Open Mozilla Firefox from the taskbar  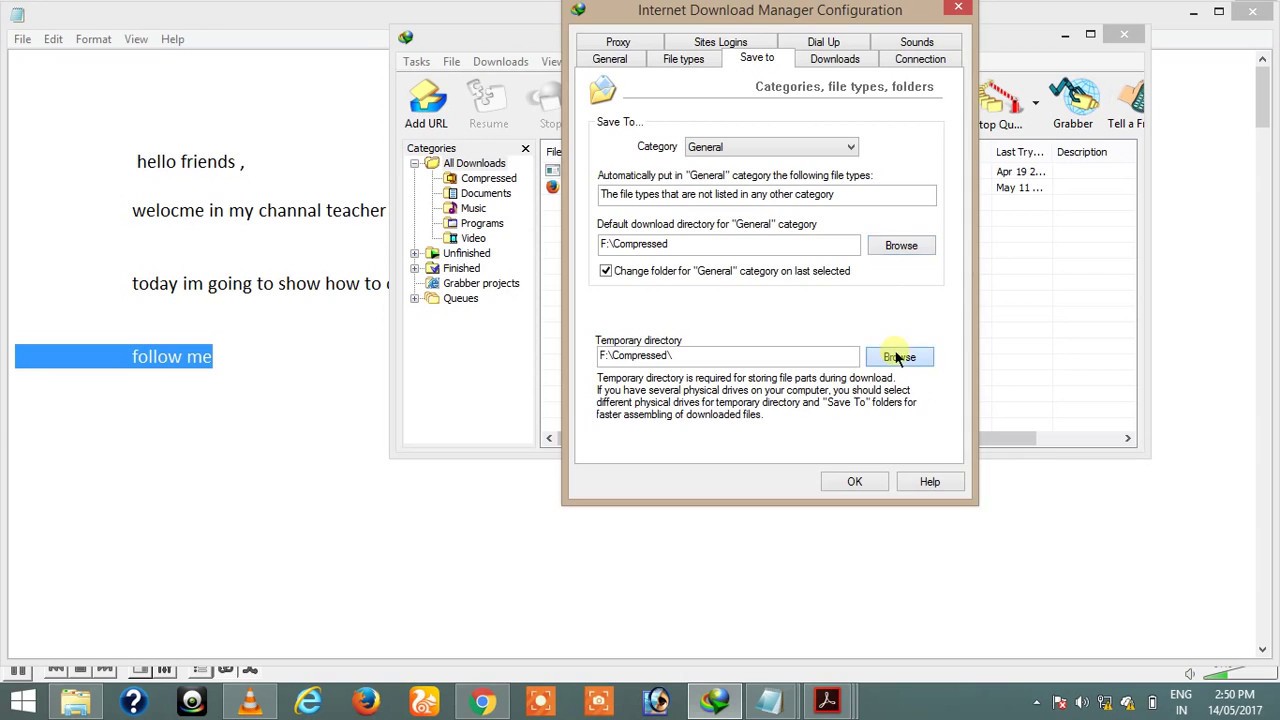tap(366, 701)
